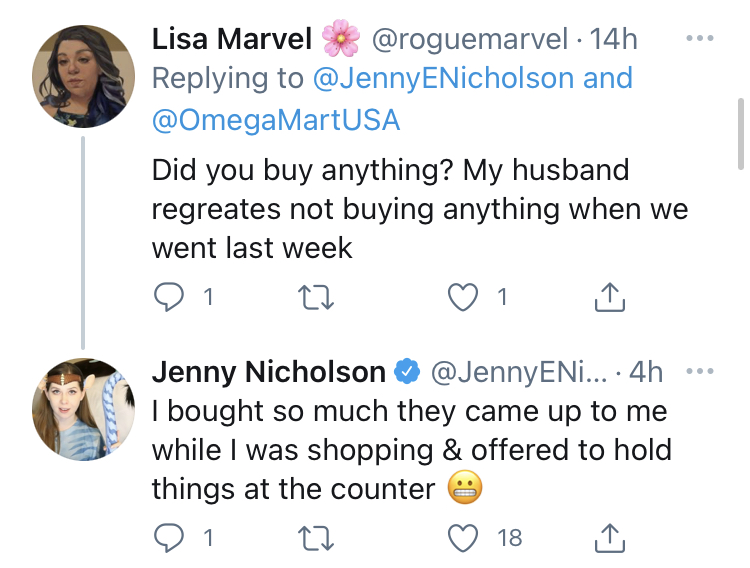Viewport: 750px width, 568px height.
Task: Reply to Jenny Nicholson's tweet
Action: tap(168, 538)
